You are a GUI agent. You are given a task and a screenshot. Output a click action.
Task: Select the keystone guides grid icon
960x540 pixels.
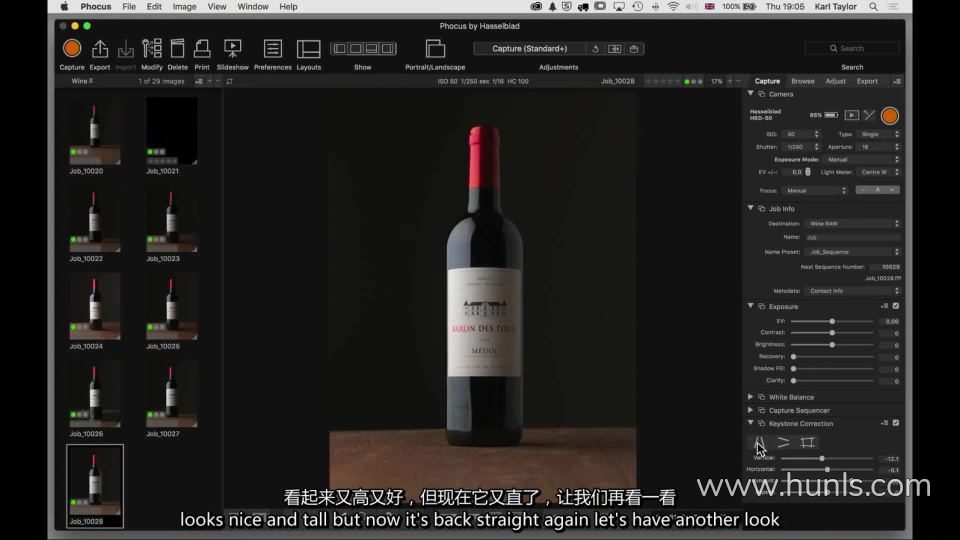(x=808, y=442)
